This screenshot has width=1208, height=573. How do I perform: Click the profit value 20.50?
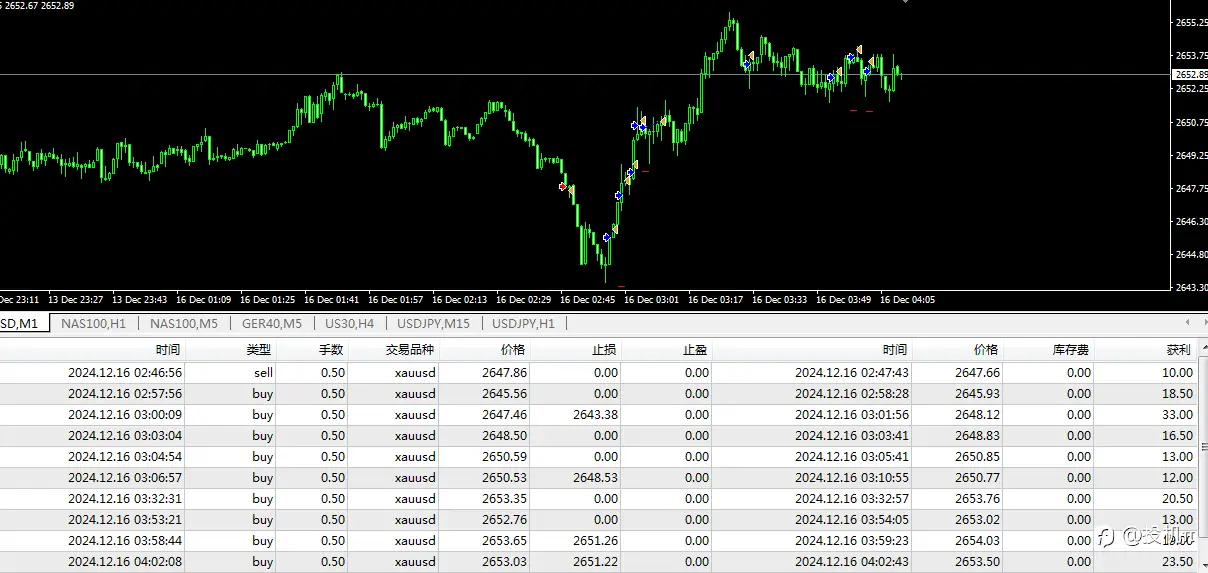1177,498
